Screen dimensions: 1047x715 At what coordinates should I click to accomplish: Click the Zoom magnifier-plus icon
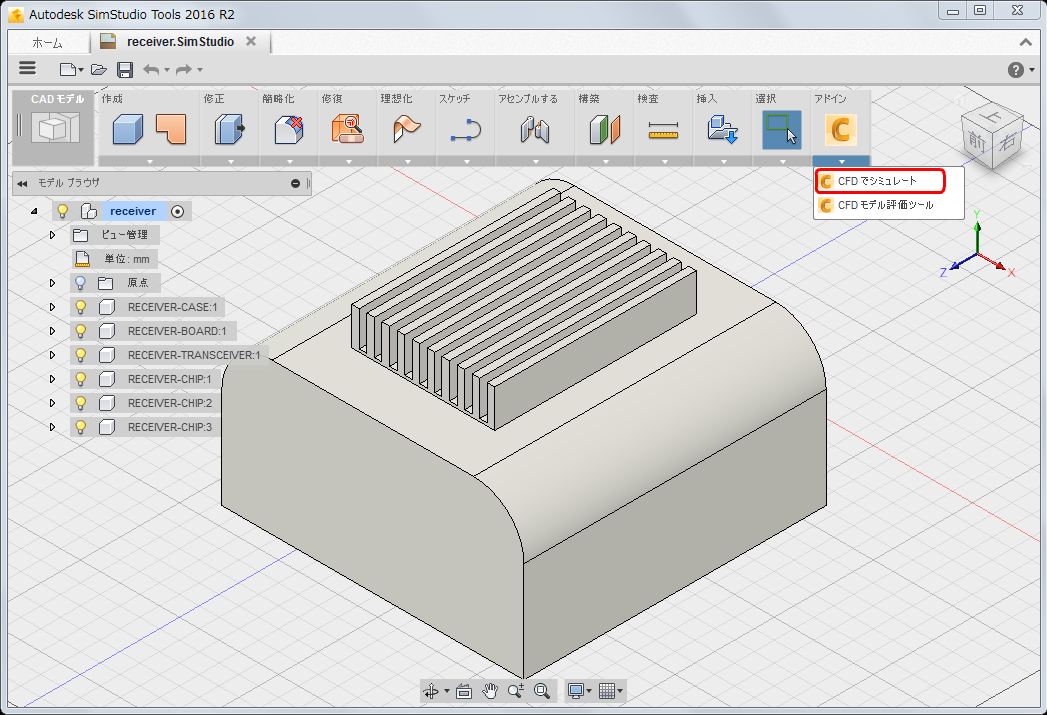tap(515, 691)
